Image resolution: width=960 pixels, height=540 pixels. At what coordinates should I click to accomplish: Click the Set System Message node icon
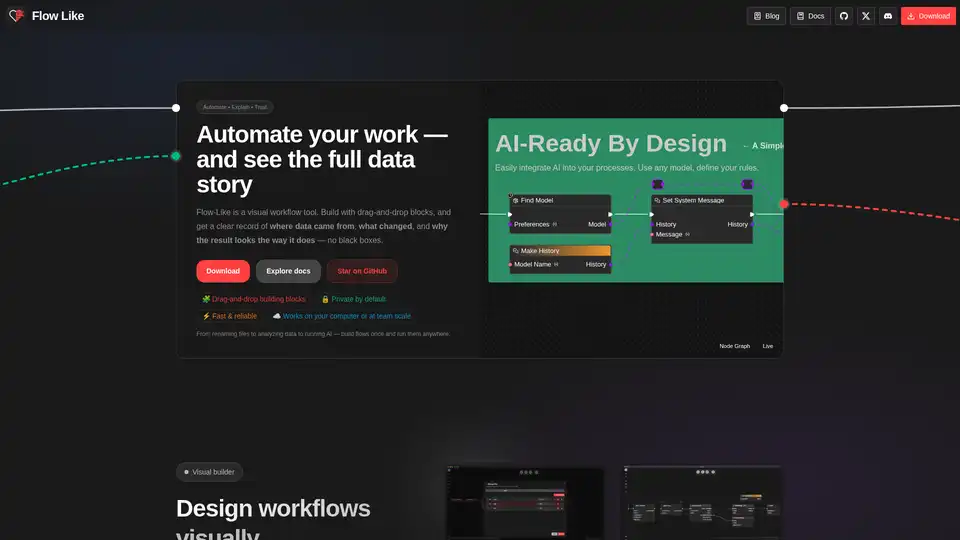click(656, 200)
